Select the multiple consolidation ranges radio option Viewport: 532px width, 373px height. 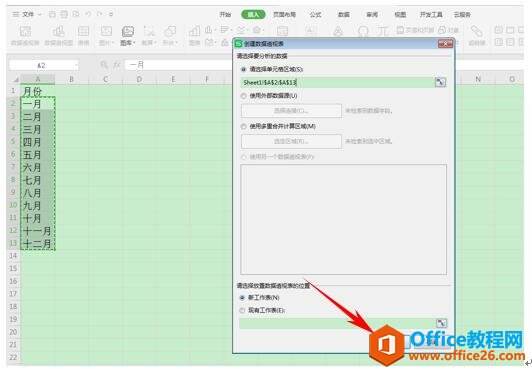tap(243, 127)
